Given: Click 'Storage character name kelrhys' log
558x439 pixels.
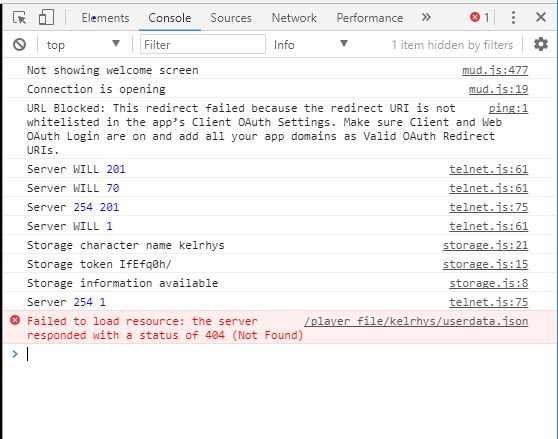Looking at the screenshot, I should (x=126, y=245).
